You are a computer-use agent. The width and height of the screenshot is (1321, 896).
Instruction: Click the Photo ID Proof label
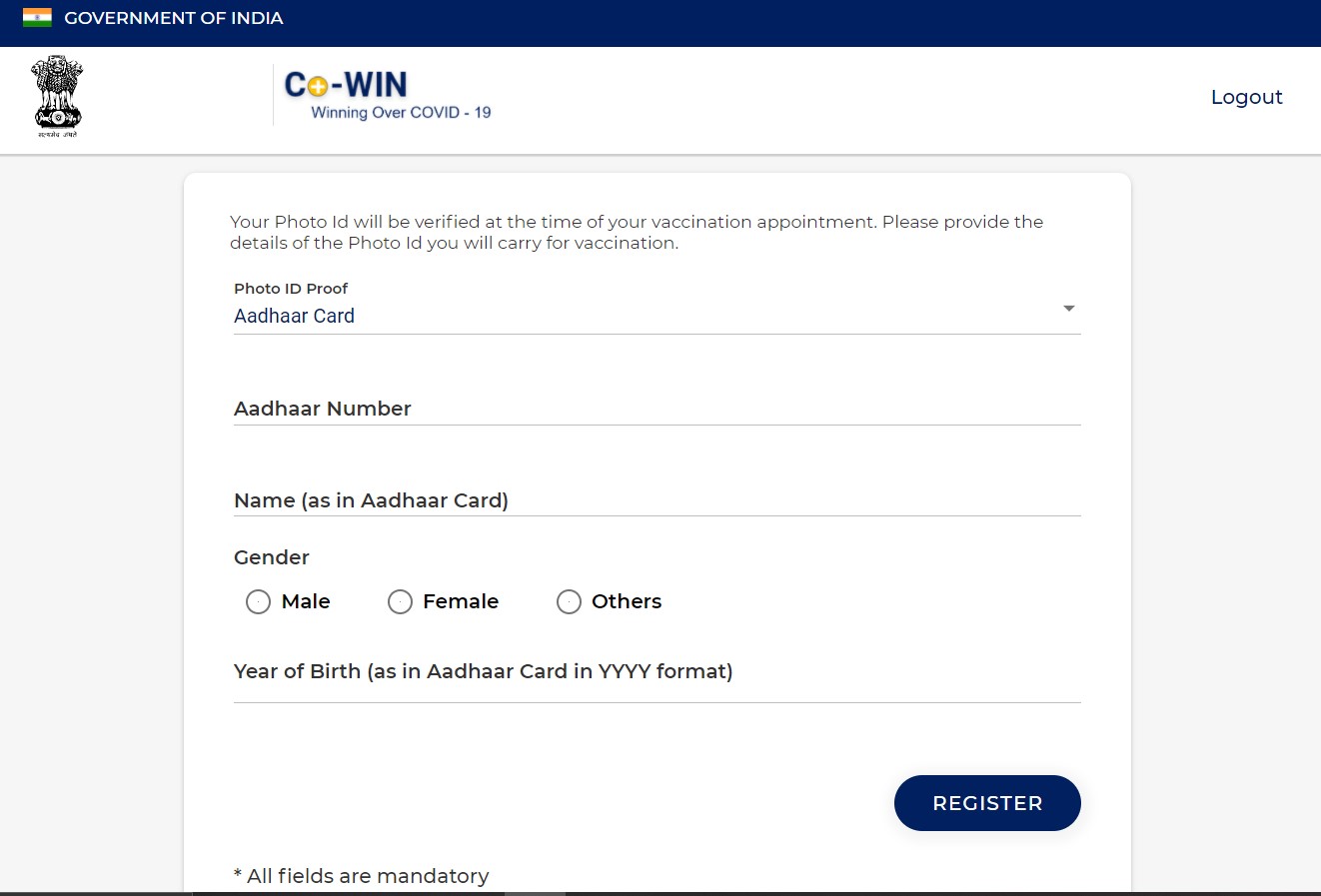pyautogui.click(x=291, y=289)
